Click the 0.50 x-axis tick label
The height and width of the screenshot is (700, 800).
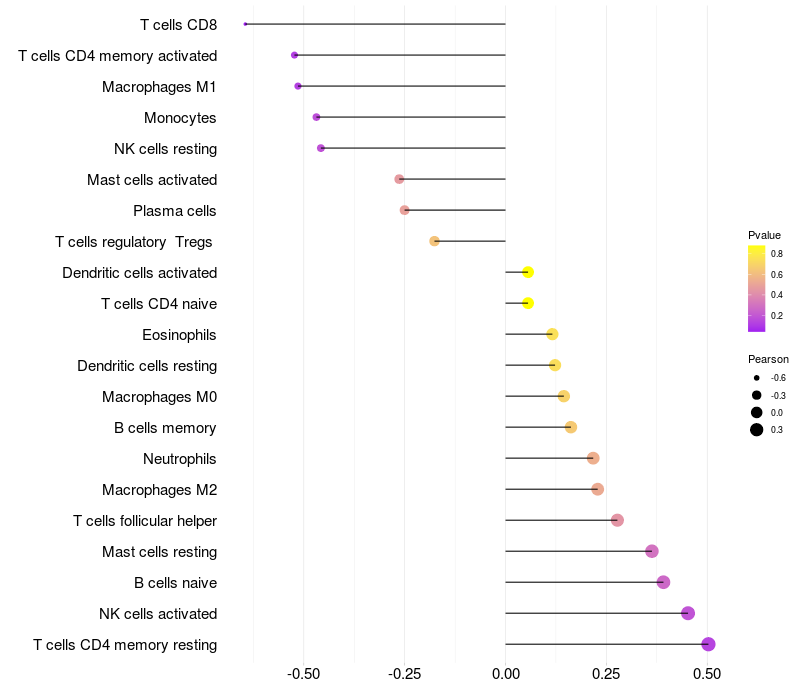[x=707, y=674]
